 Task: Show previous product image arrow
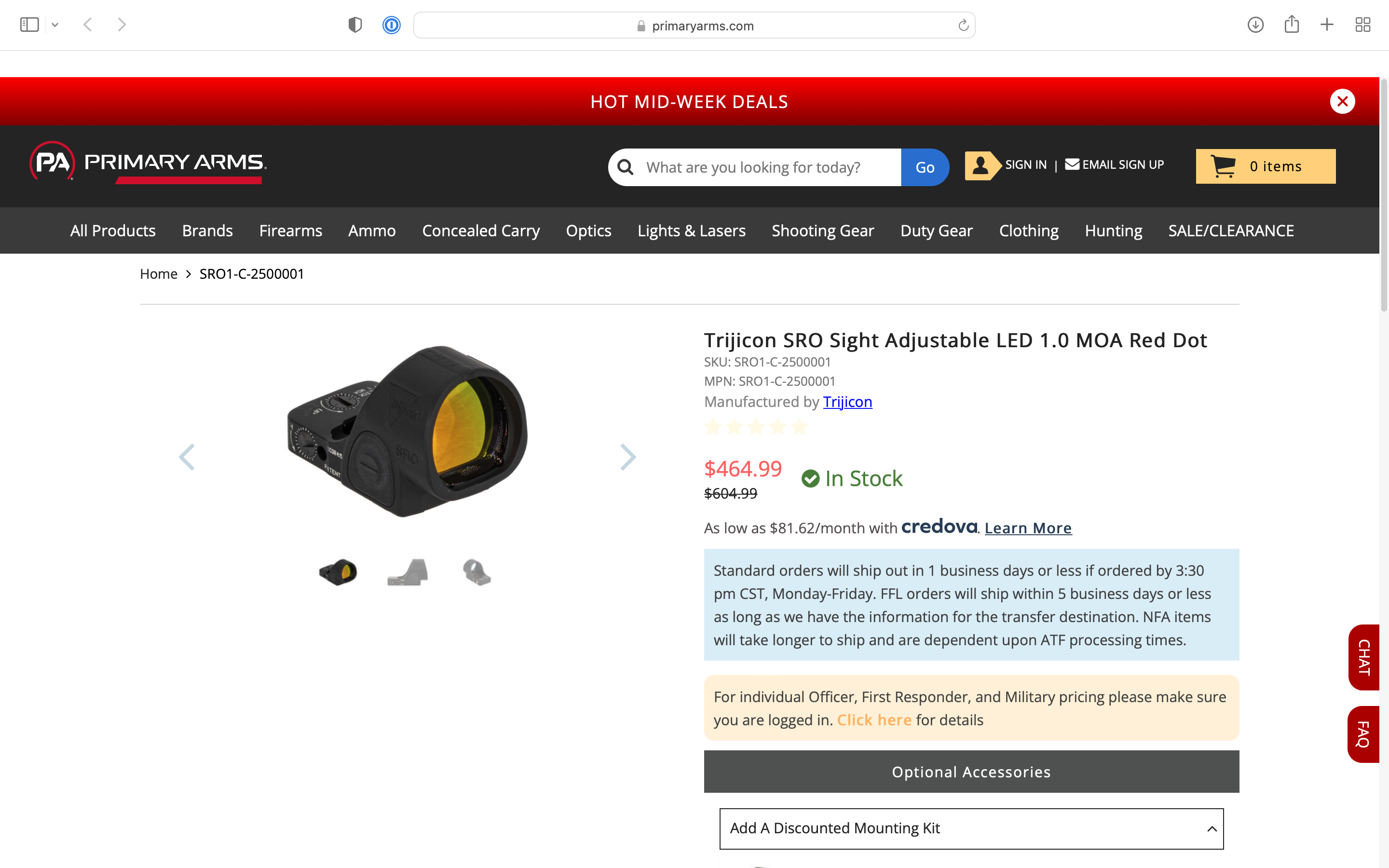pyautogui.click(x=187, y=457)
